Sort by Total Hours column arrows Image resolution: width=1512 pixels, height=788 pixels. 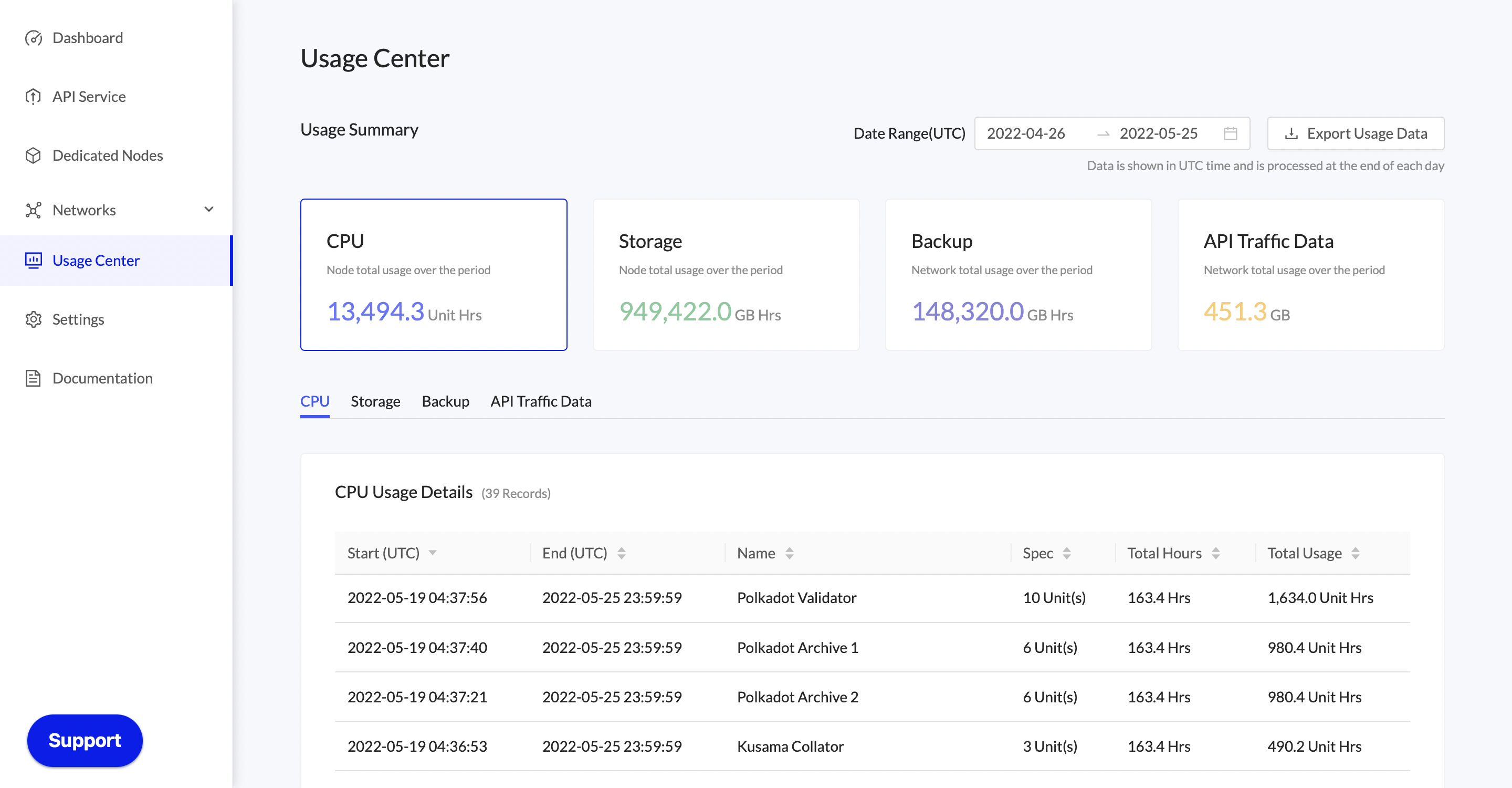coord(1215,553)
